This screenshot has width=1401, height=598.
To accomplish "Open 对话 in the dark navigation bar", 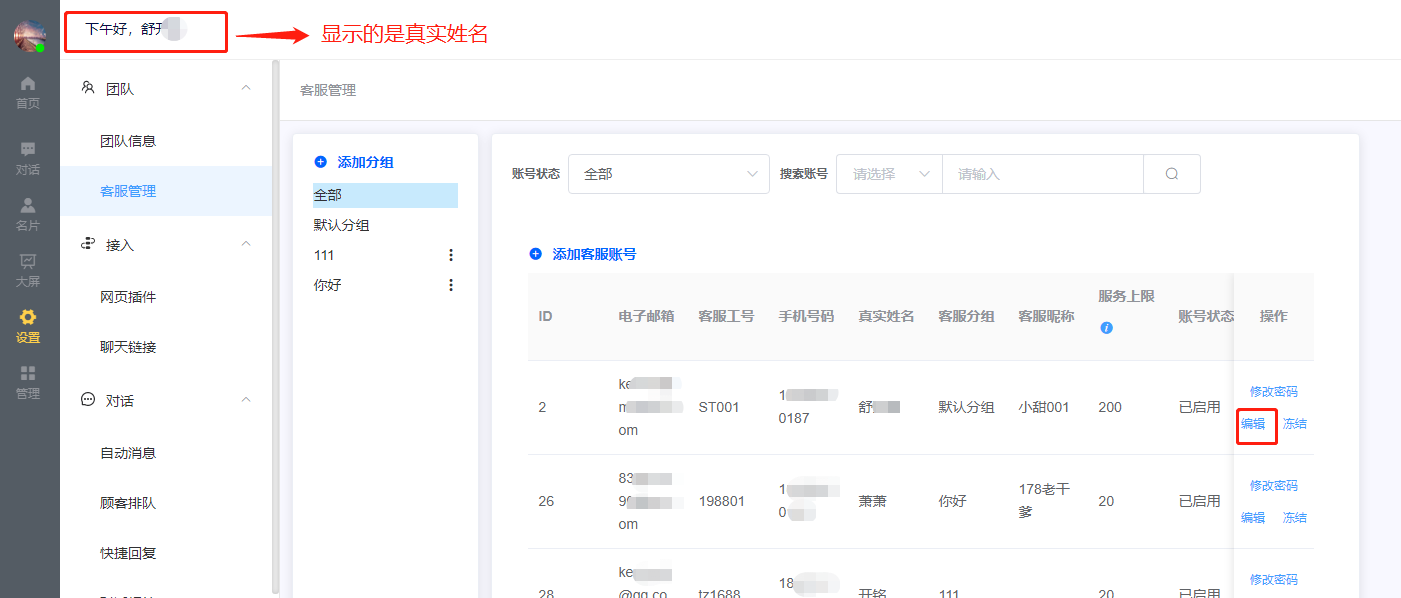I will (28, 158).
